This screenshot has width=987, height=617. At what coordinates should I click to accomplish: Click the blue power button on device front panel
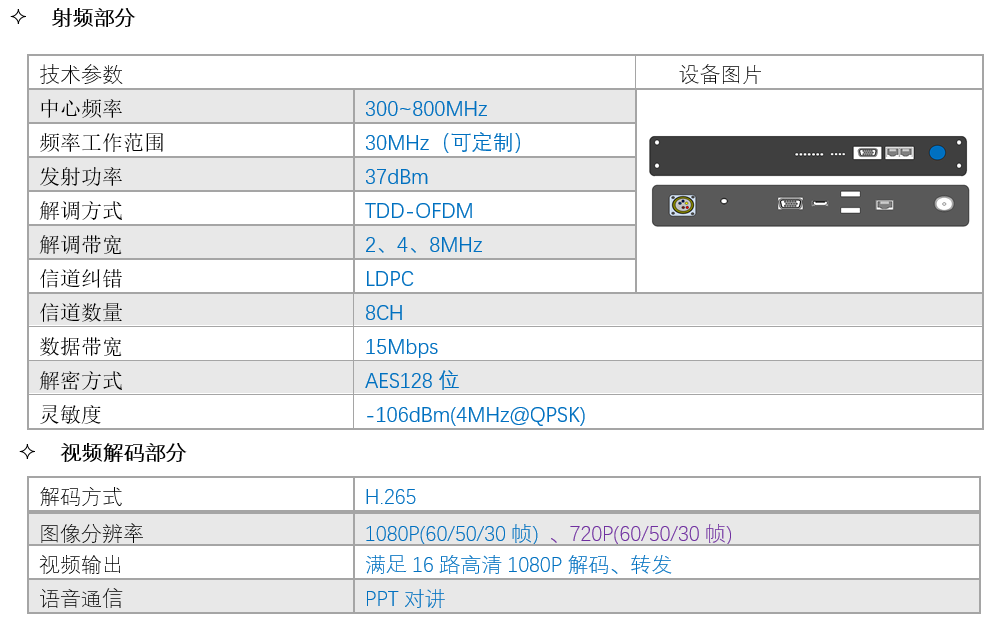pos(937,152)
